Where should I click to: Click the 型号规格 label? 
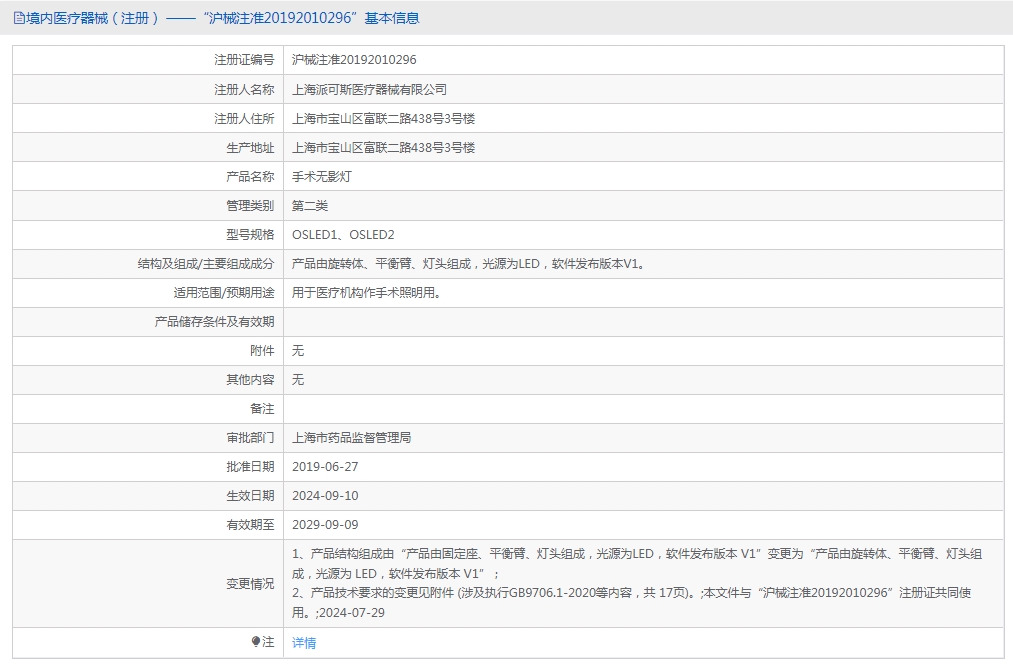tap(250, 235)
